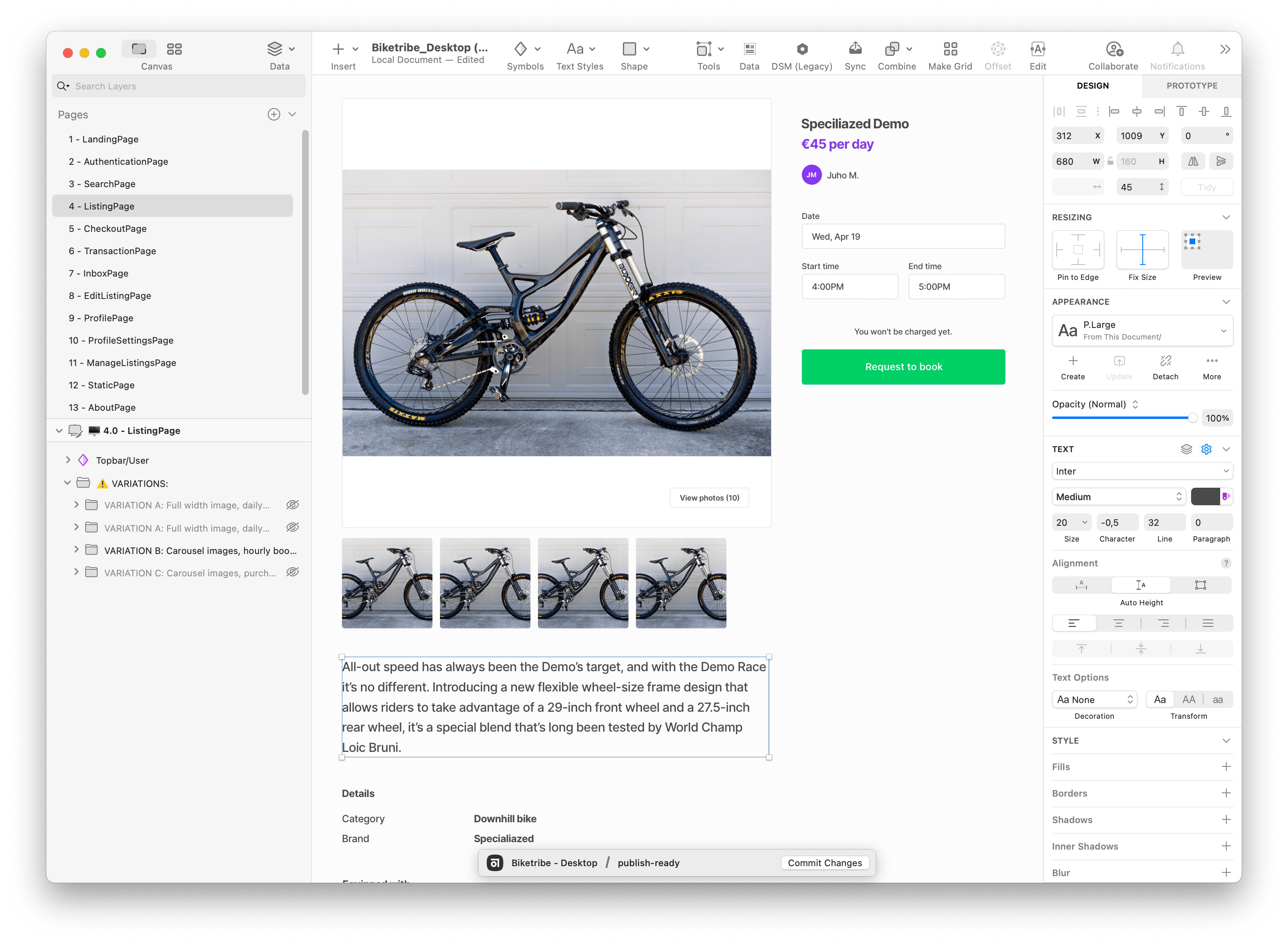Switch to the components grid view icon

(174, 49)
